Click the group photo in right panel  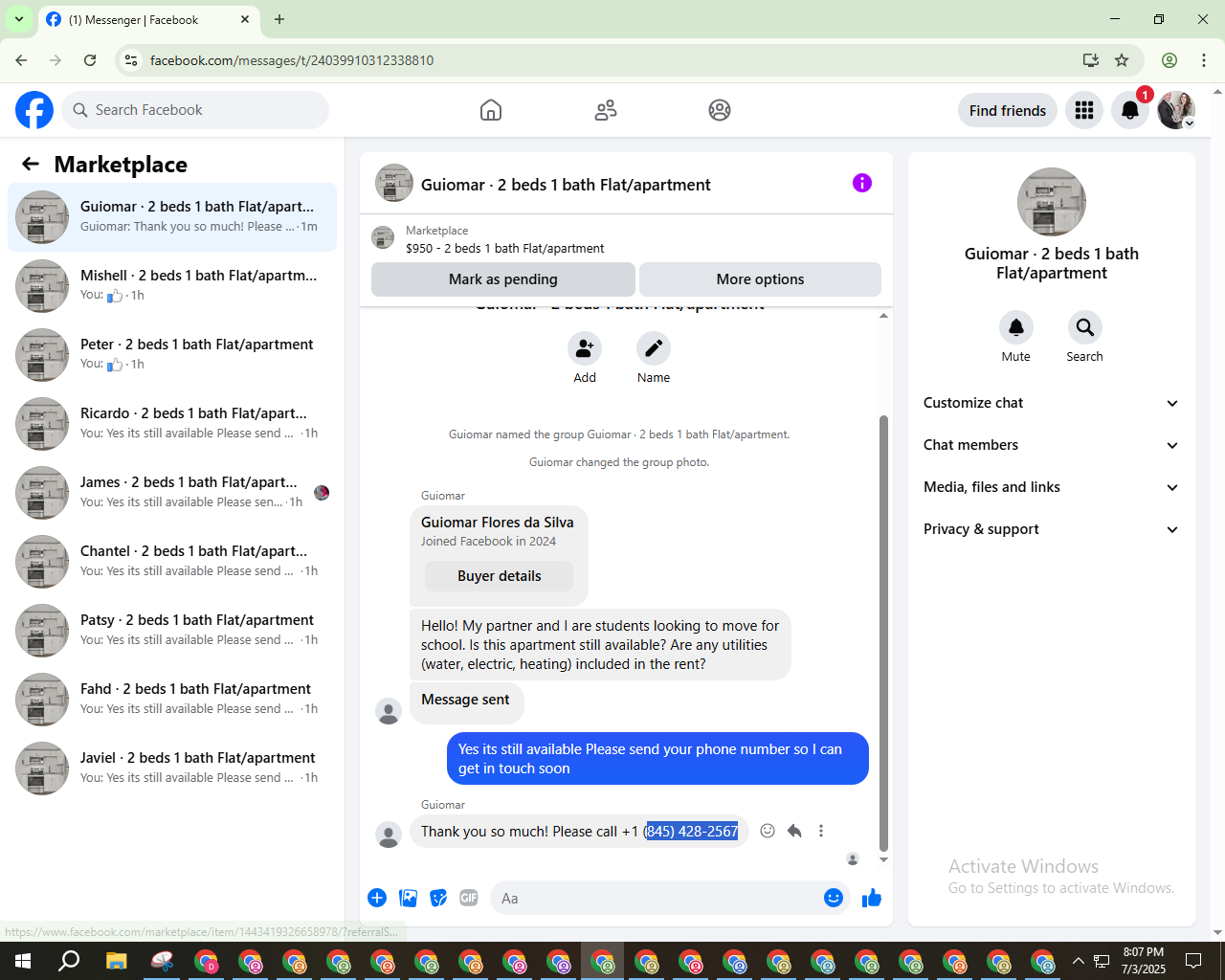(1051, 202)
